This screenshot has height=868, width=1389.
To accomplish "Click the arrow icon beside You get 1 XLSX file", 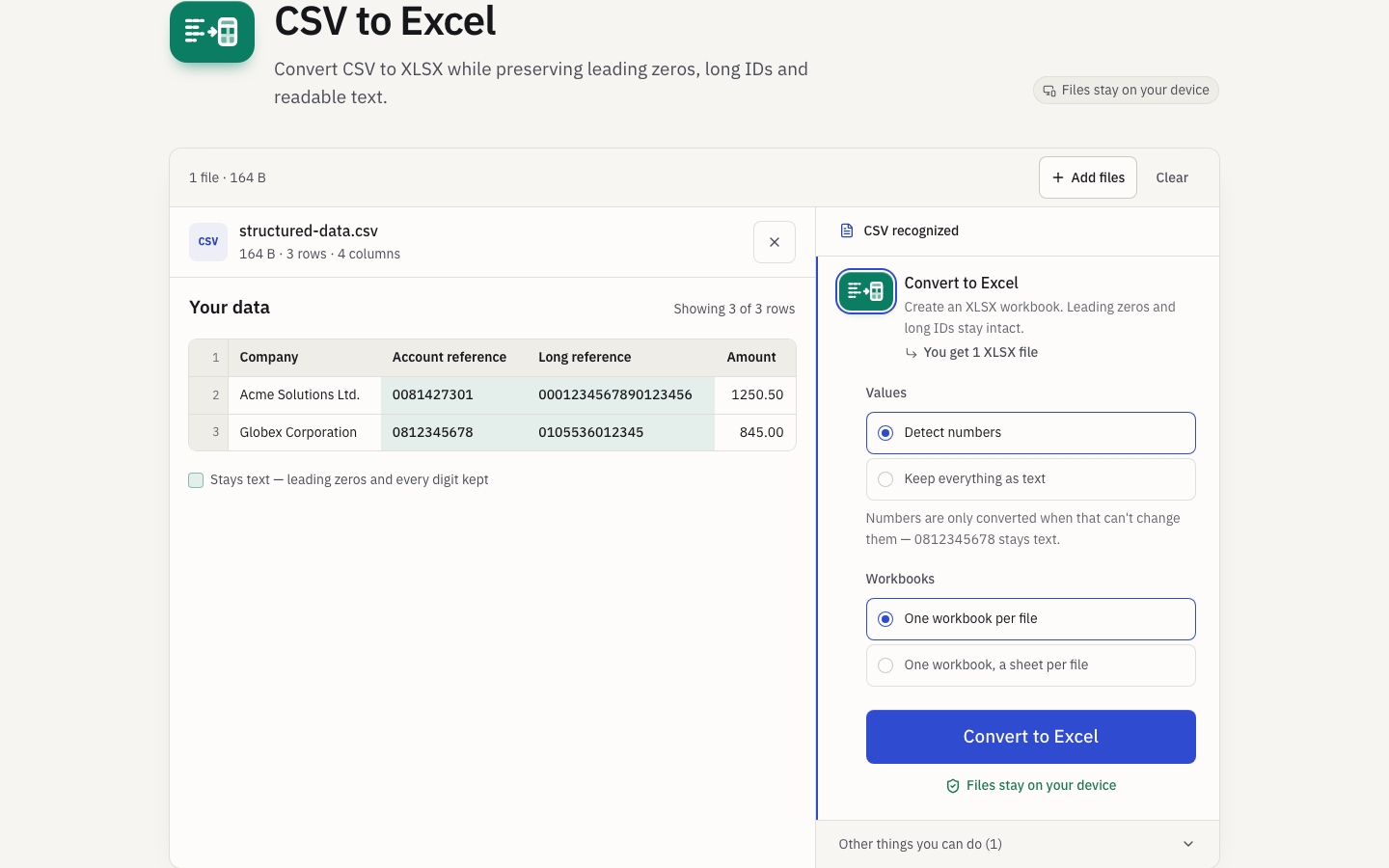I will pyautogui.click(x=912, y=353).
